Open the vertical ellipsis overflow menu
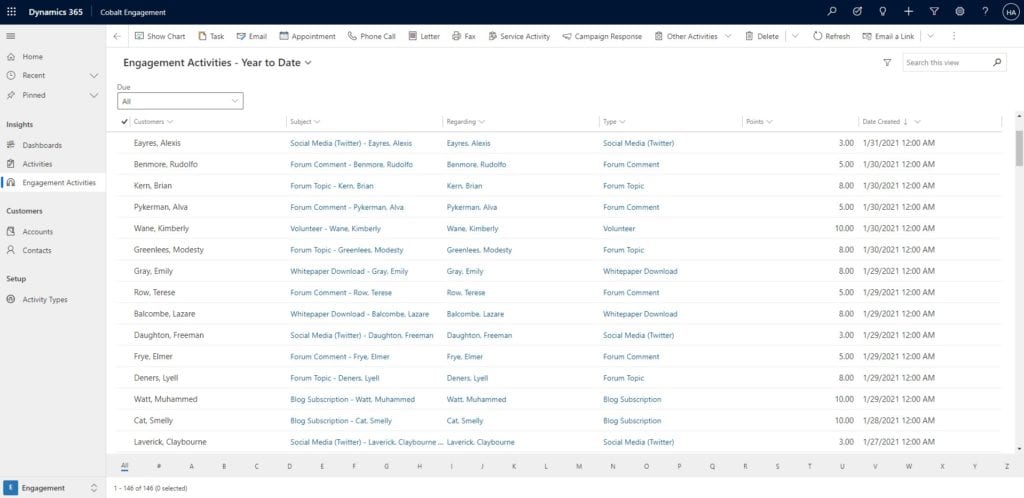 (953, 37)
